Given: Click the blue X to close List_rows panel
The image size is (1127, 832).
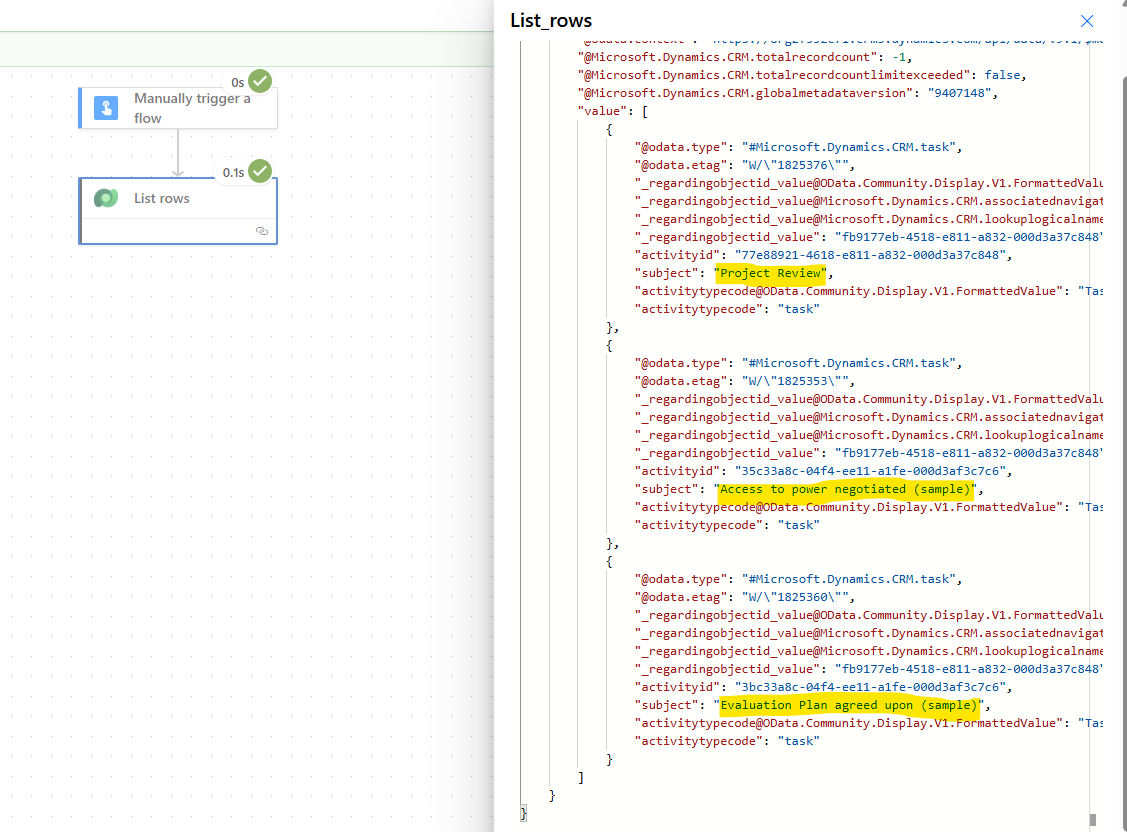Looking at the screenshot, I should tap(1087, 21).
